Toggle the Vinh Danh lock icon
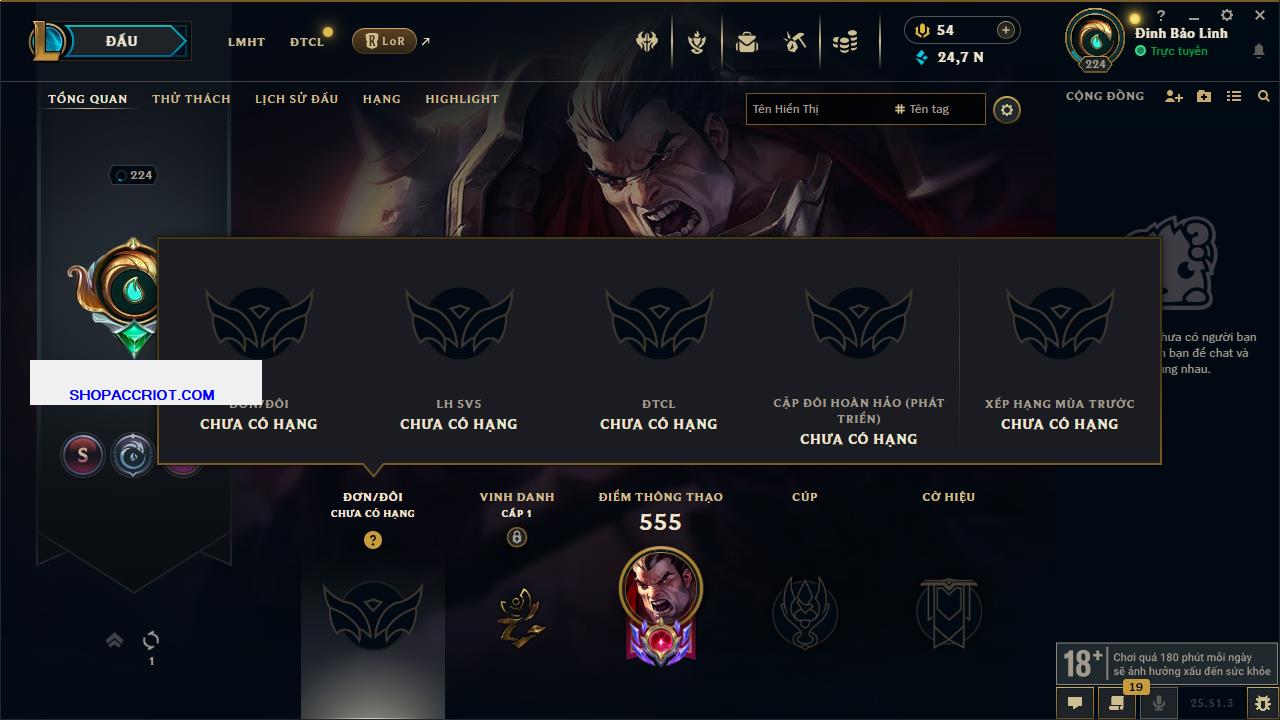The height and width of the screenshot is (720, 1280). (x=516, y=538)
